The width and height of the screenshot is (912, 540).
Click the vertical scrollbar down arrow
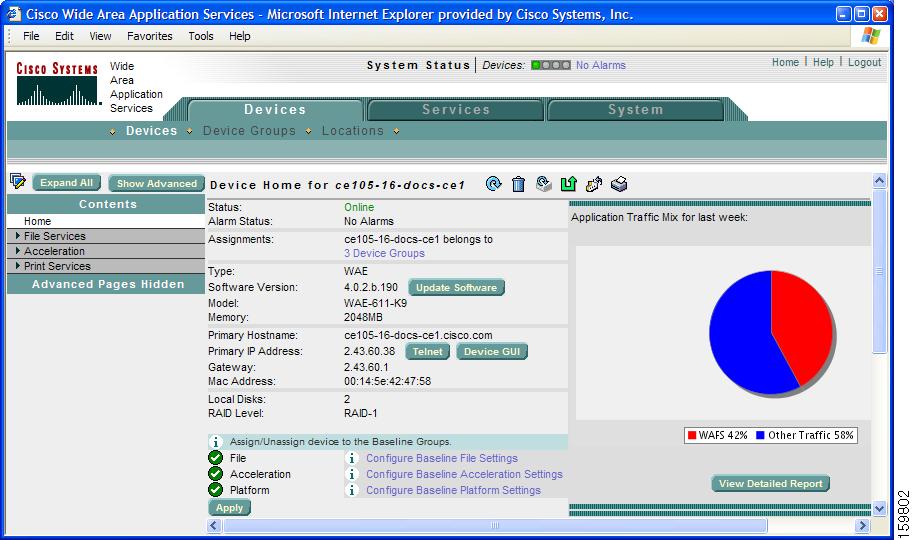click(879, 509)
